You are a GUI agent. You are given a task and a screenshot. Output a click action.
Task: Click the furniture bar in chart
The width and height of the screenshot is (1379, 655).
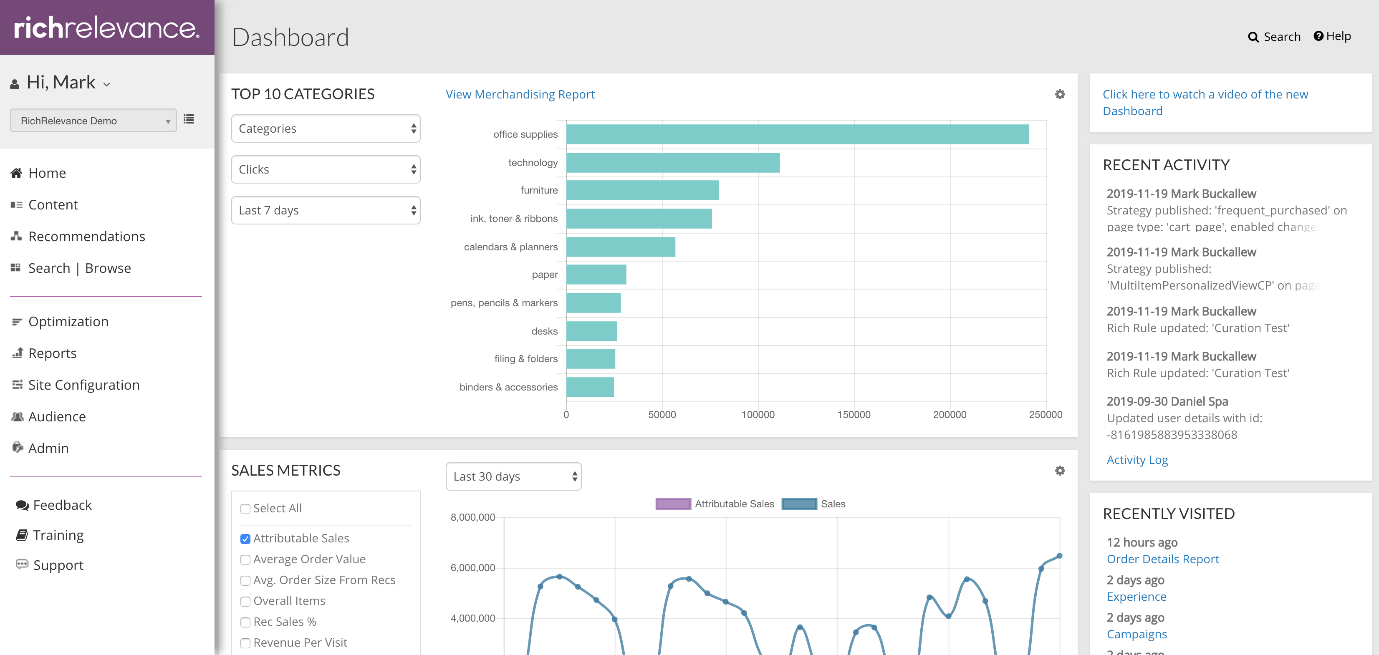[x=642, y=190]
